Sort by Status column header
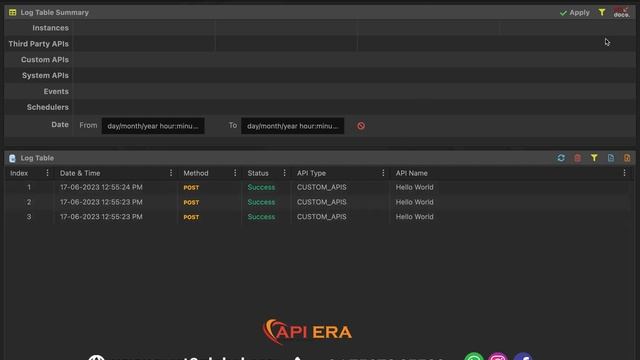 tap(258, 173)
